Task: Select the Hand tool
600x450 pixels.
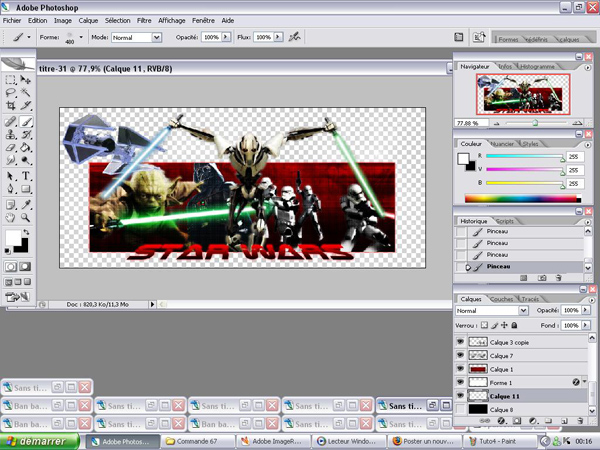Action: click(x=10, y=218)
